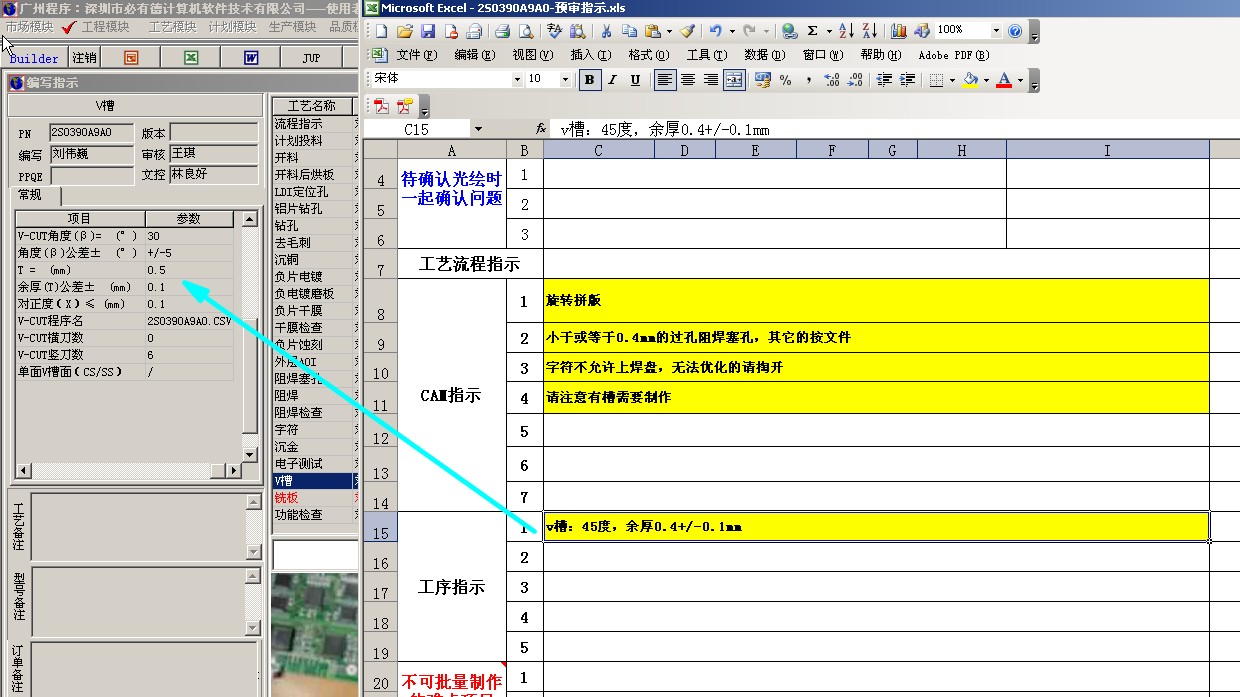Increase decimal places icon
The width and height of the screenshot is (1240, 697).
(x=831, y=79)
